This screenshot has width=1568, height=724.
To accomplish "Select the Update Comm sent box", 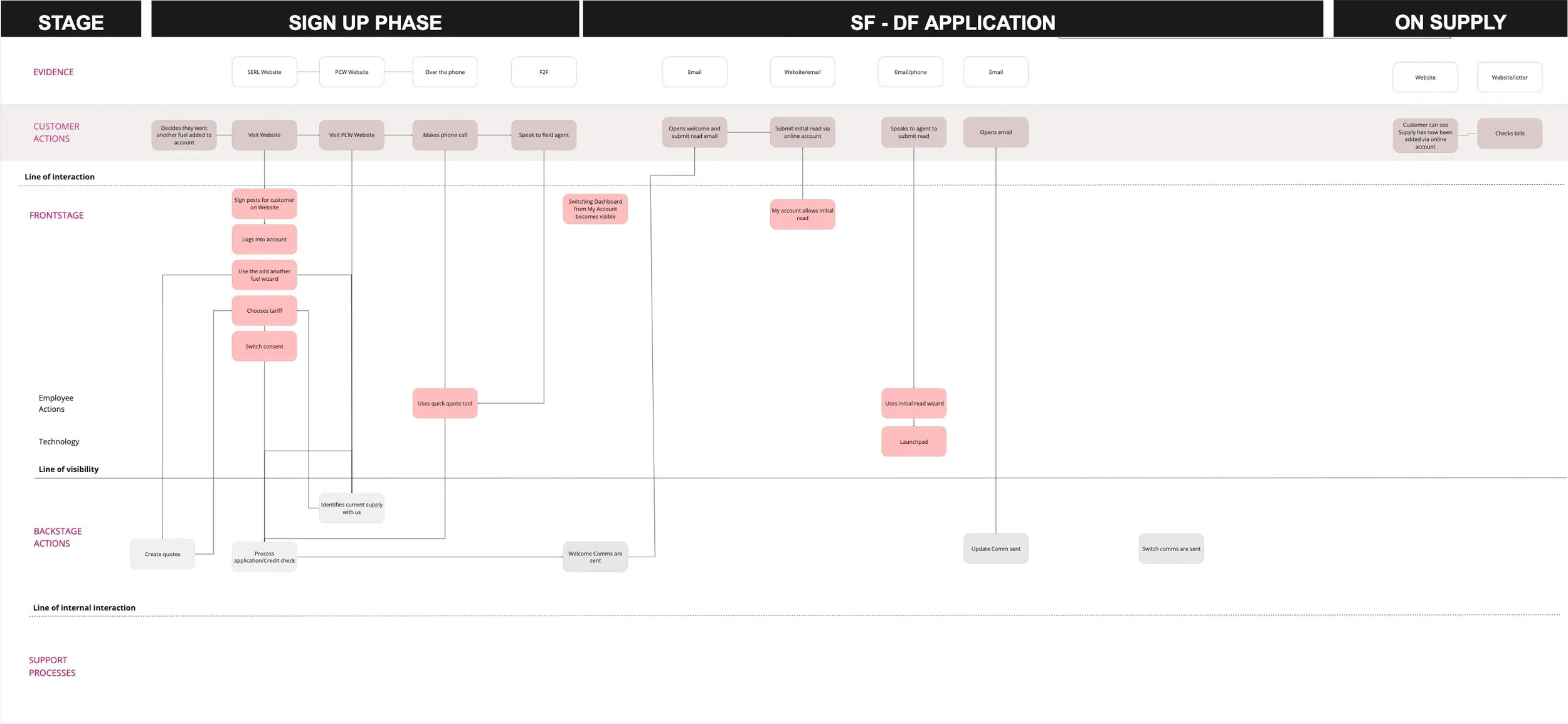I will [995, 549].
